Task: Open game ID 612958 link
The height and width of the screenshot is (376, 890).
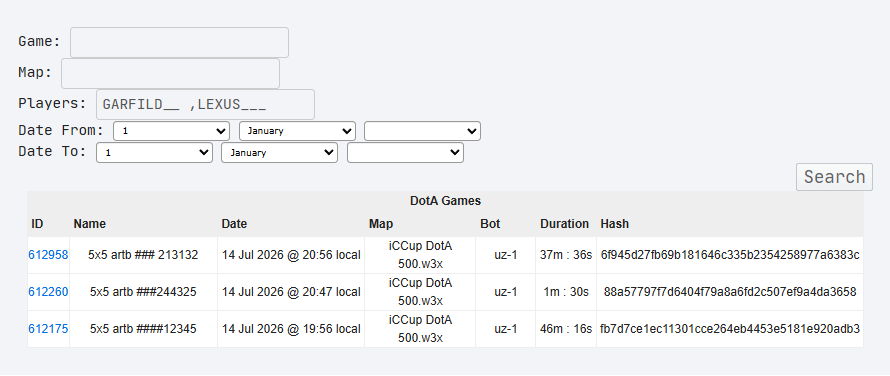Action: [x=48, y=255]
